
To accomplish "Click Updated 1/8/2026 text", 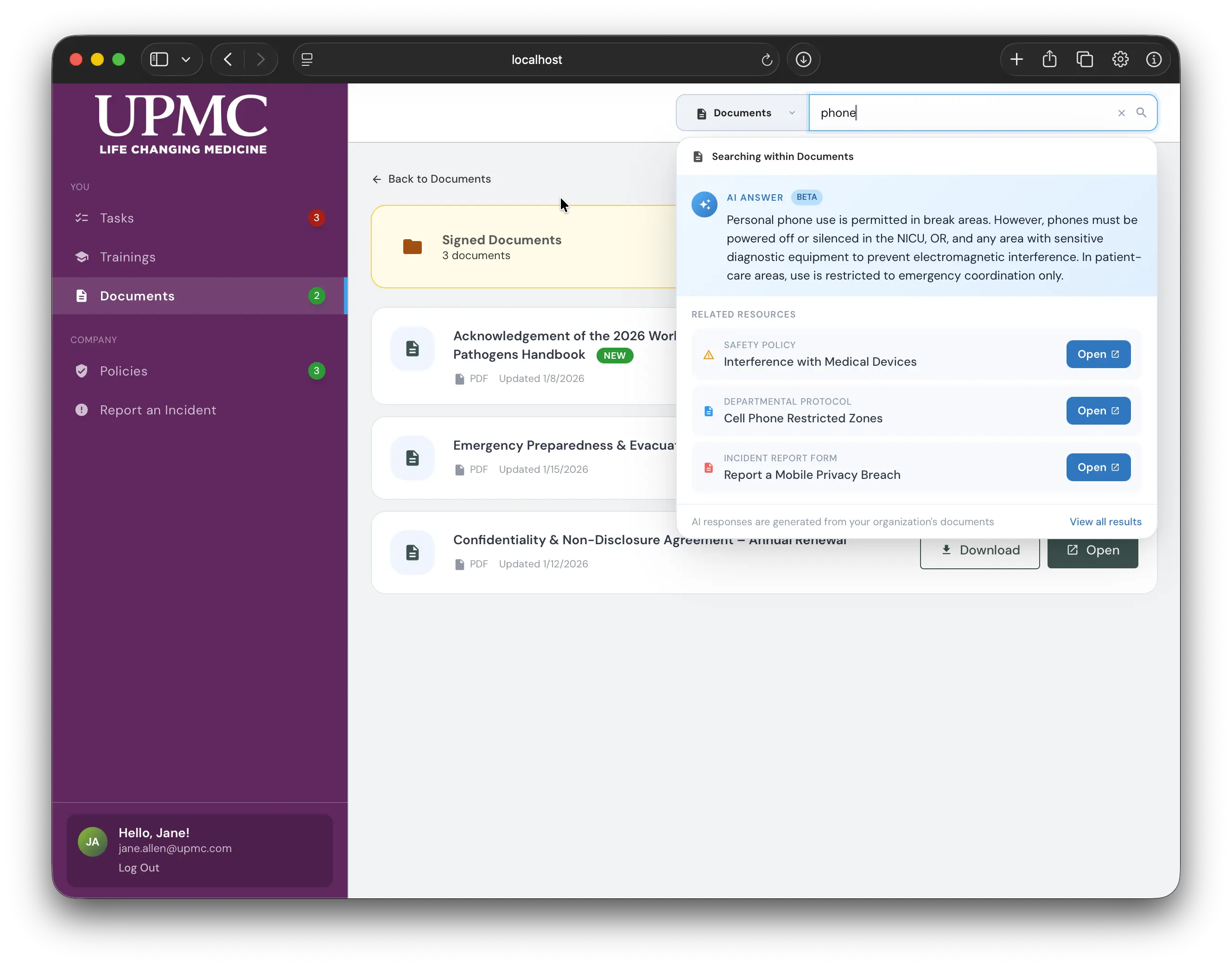I will click(541, 379).
